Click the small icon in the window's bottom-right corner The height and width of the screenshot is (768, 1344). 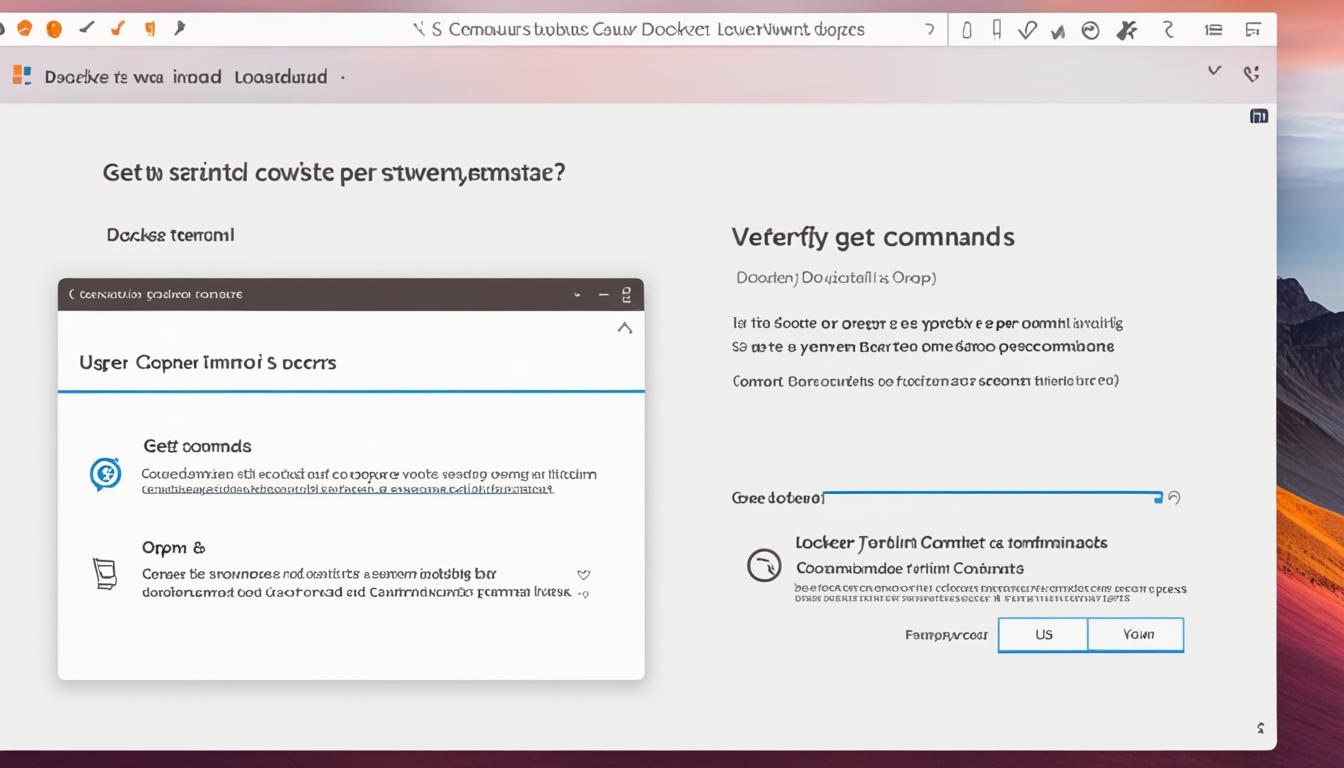tap(1260, 728)
